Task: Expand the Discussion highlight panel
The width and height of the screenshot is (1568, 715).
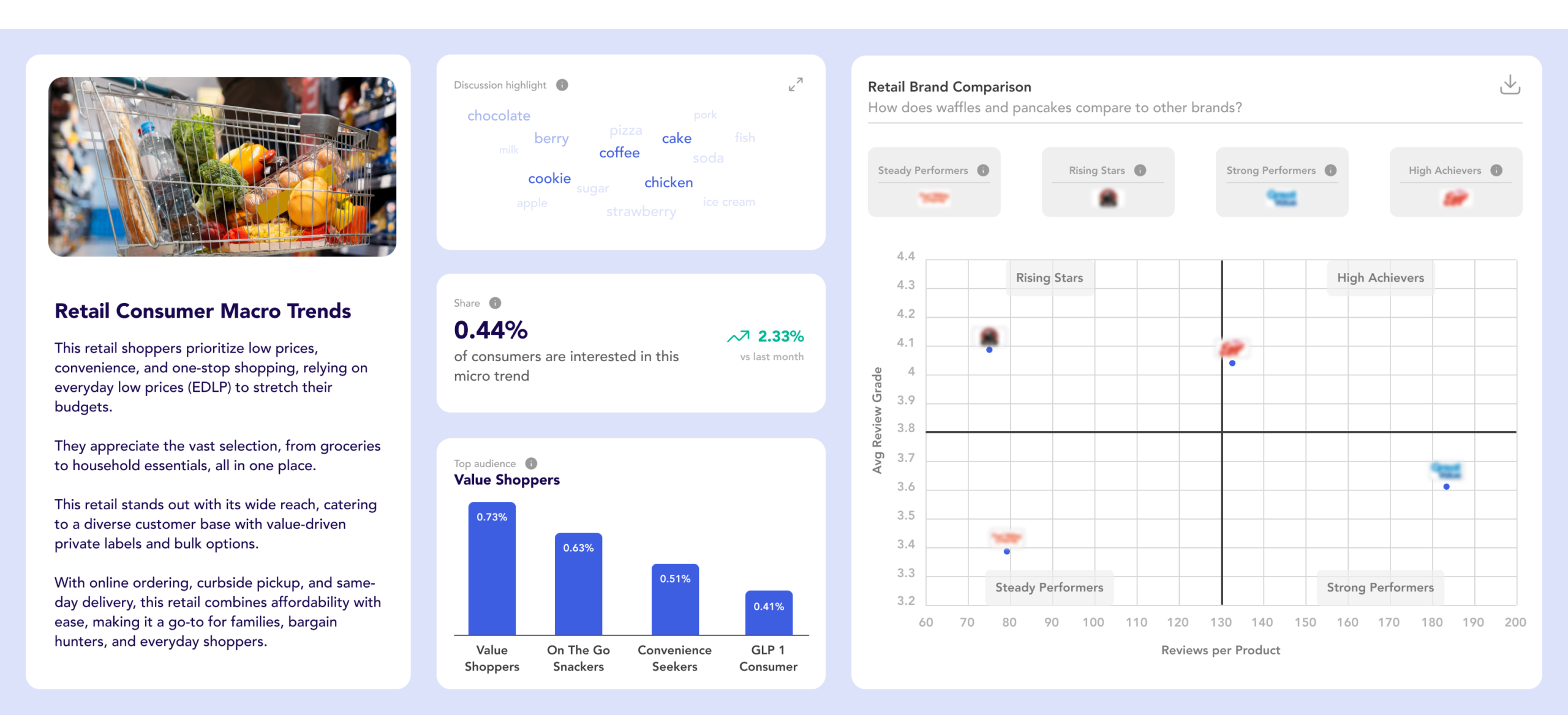Action: coord(796,84)
